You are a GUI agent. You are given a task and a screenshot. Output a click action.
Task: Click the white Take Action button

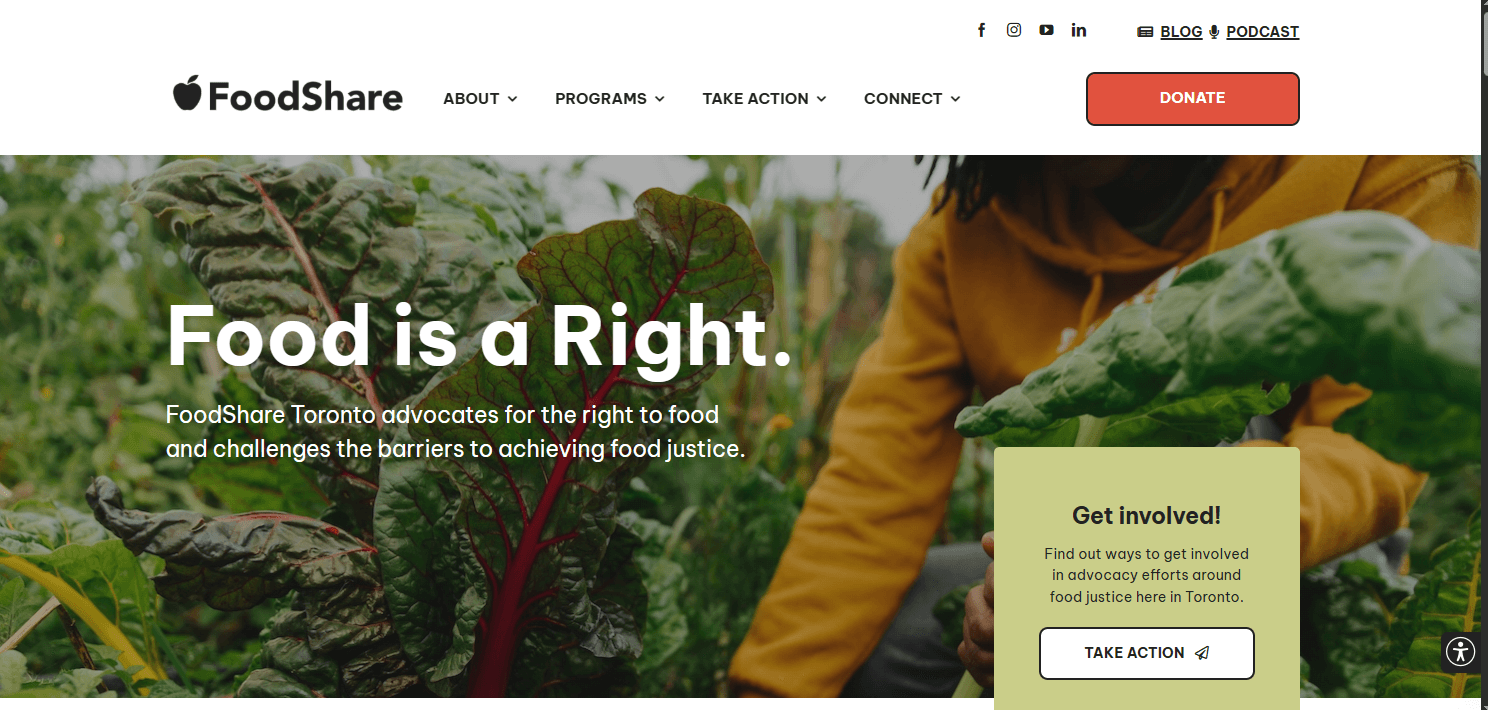(x=1147, y=653)
